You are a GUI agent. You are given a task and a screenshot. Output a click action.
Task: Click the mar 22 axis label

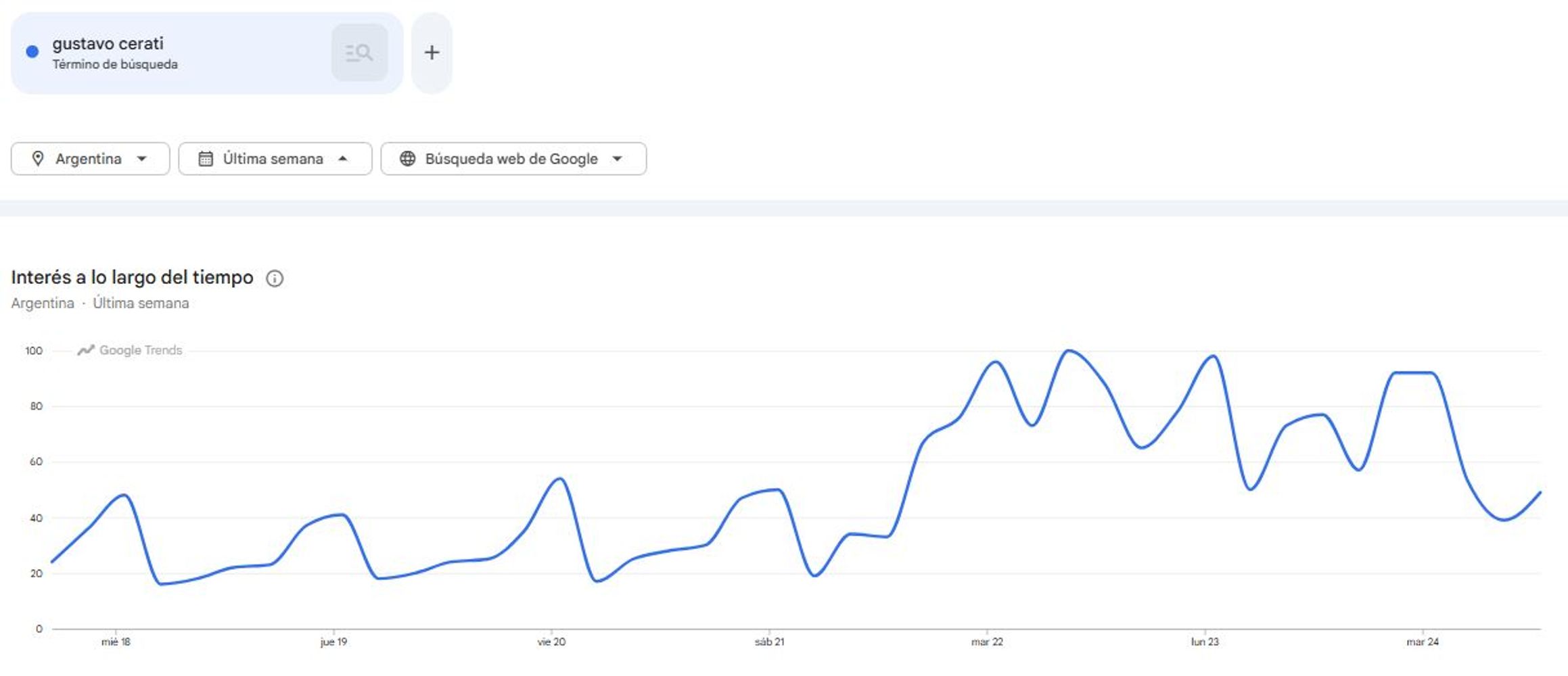pyautogui.click(x=987, y=642)
